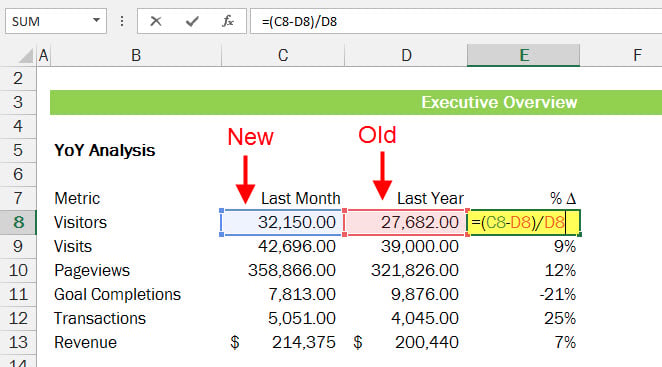Click the Visitors Last Month cell 32,150.00
Viewport: 662px width, 367px height.
tap(283, 222)
